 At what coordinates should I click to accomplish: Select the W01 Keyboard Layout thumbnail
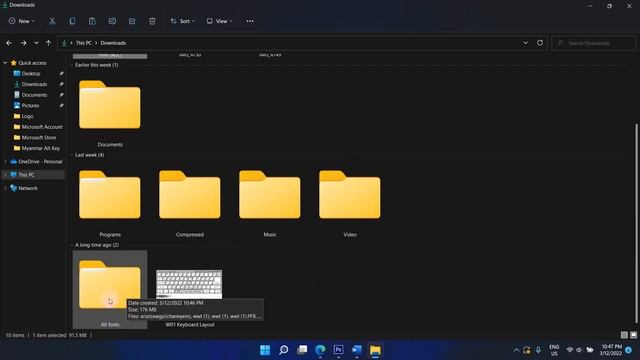click(189, 284)
